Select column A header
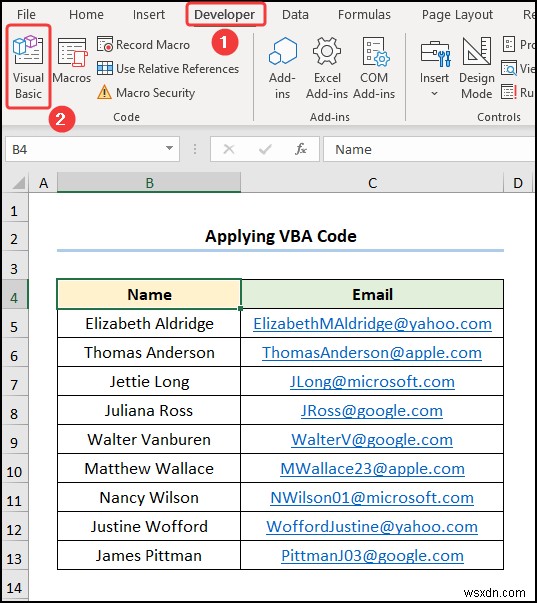537x603 pixels. click(43, 183)
